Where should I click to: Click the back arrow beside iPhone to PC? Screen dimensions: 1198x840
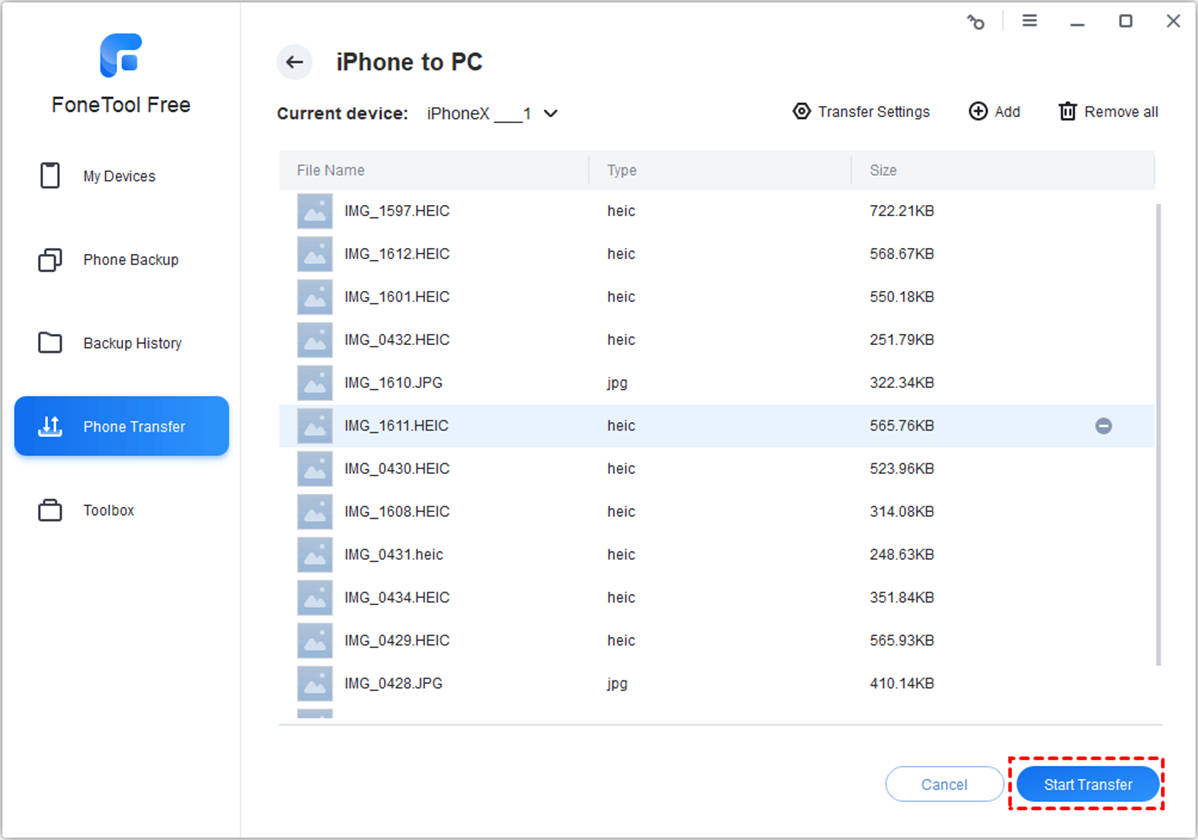(294, 62)
